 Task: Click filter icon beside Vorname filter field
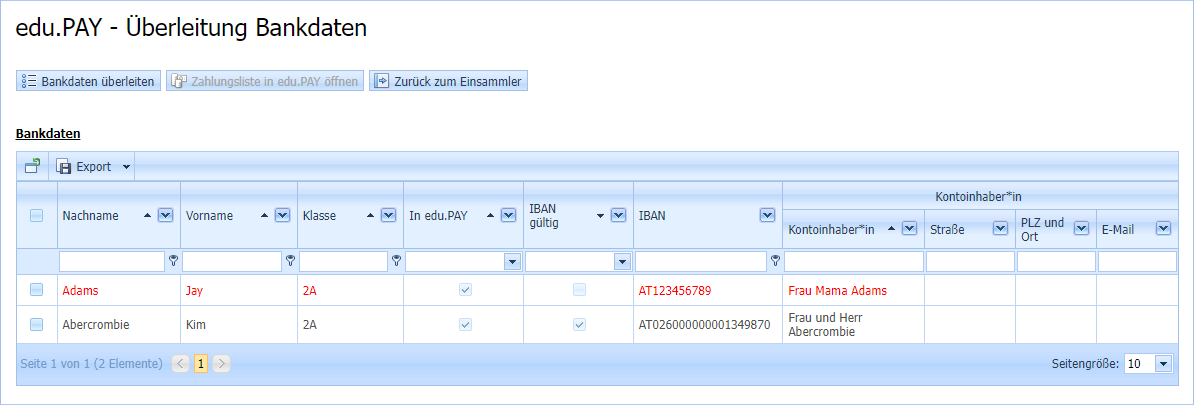pyautogui.click(x=290, y=261)
